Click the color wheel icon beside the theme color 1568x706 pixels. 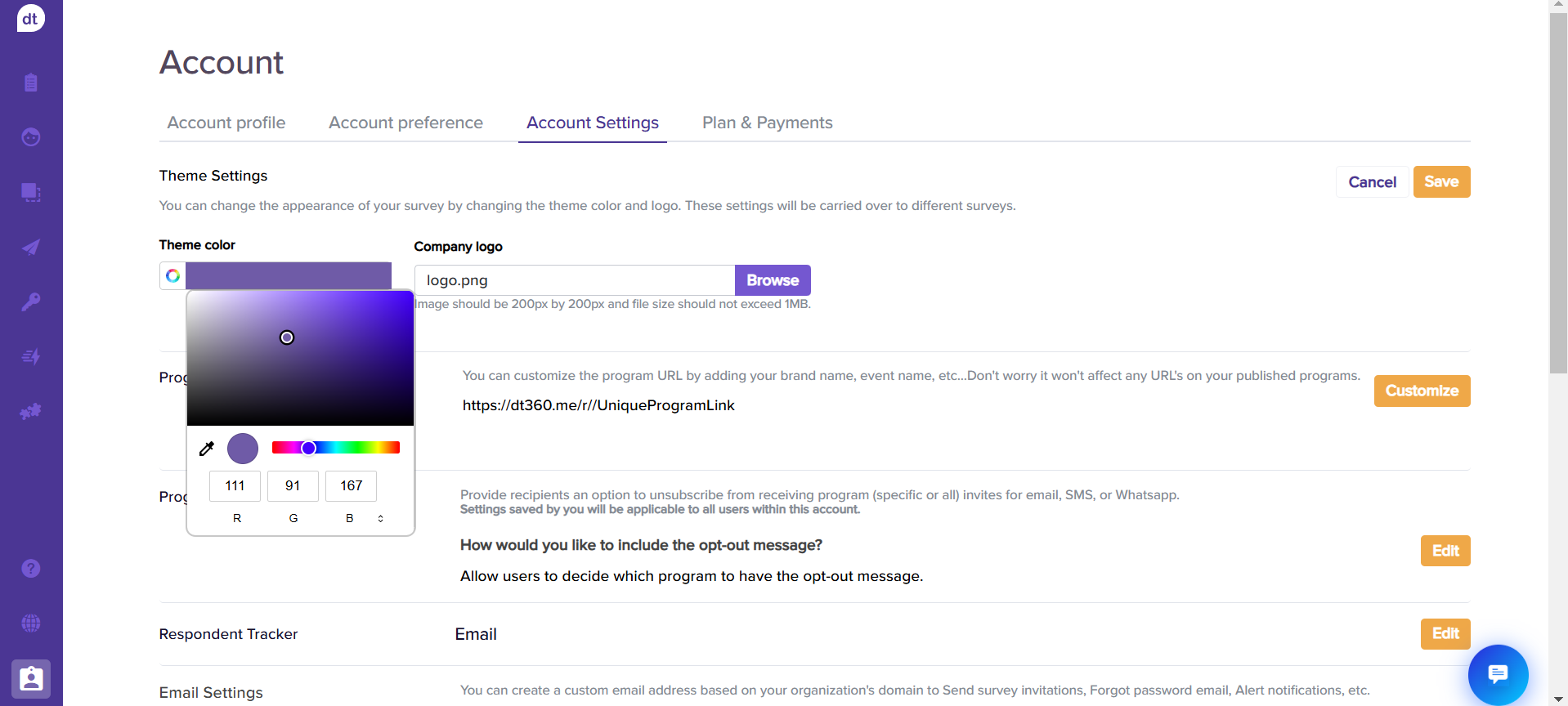click(172, 276)
